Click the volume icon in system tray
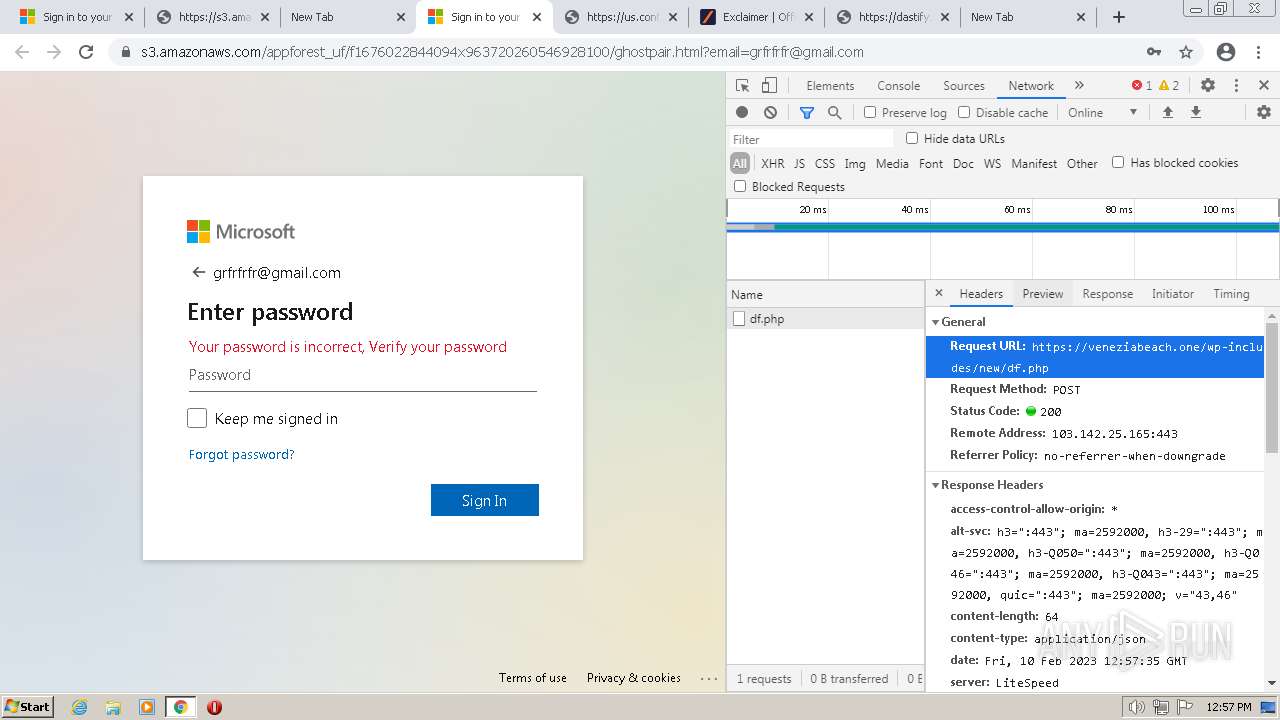The image size is (1280, 720). tap(1136, 707)
